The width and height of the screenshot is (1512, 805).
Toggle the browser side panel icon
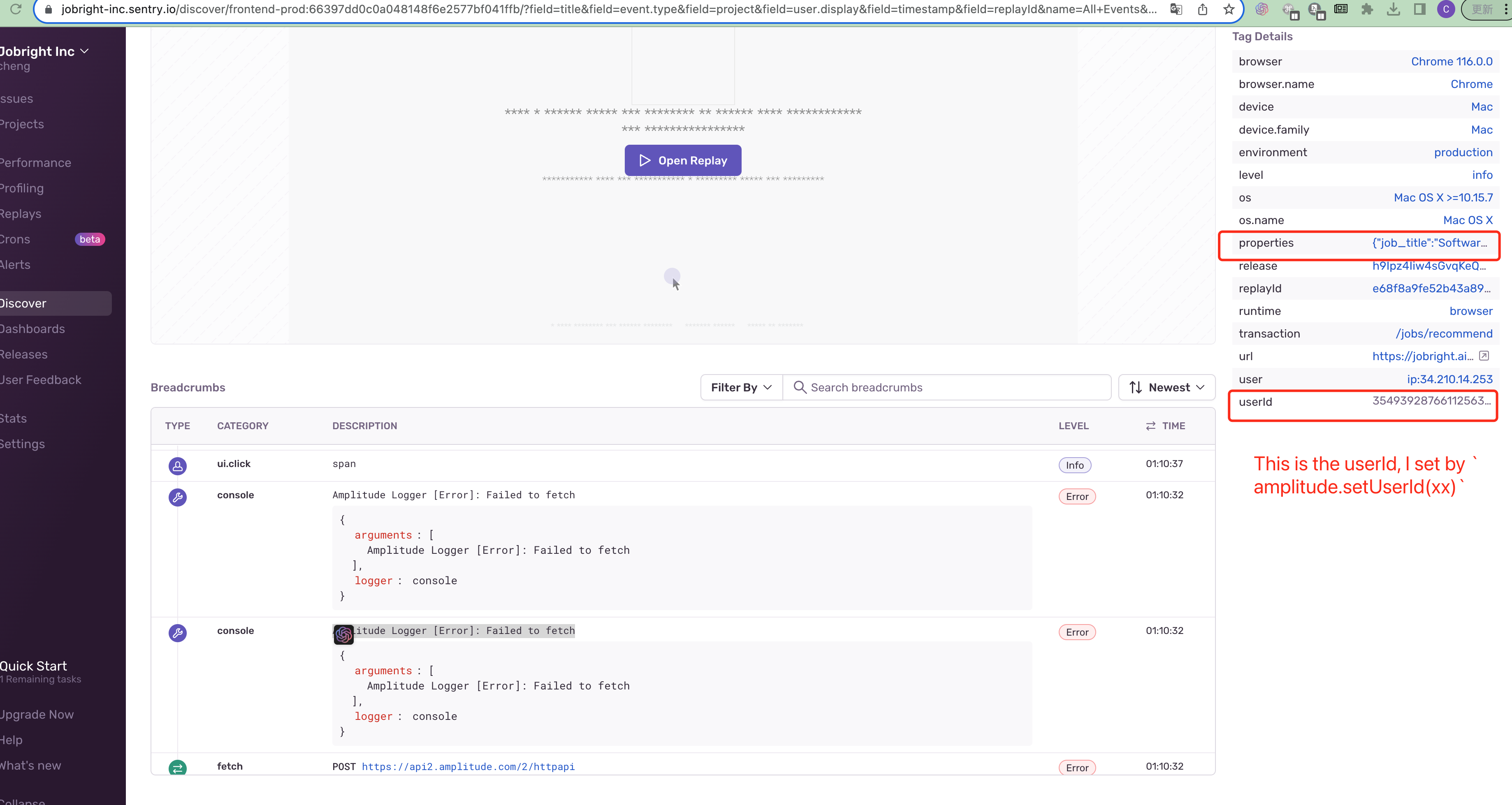click(1419, 9)
